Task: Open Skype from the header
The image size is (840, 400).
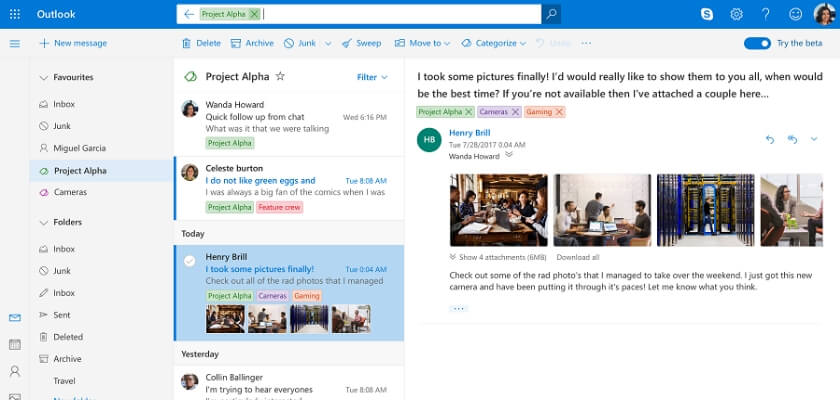Action: [707, 14]
